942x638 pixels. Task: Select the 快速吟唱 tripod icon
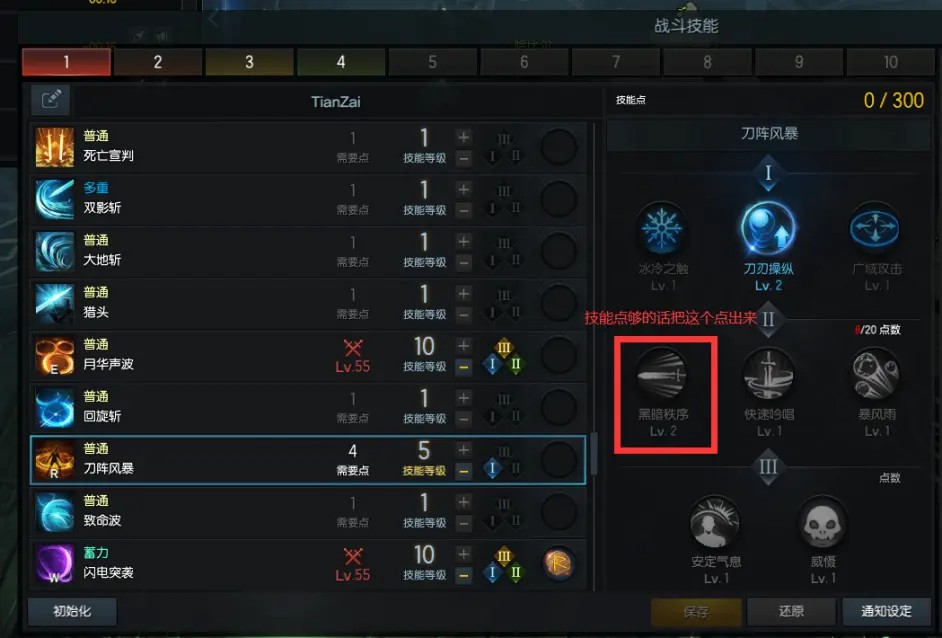768,374
